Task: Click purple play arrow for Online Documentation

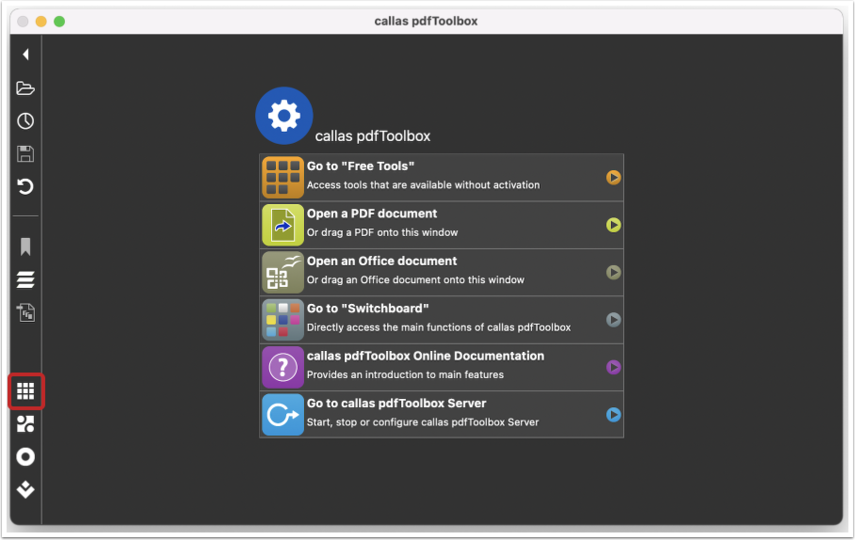Action: click(613, 367)
